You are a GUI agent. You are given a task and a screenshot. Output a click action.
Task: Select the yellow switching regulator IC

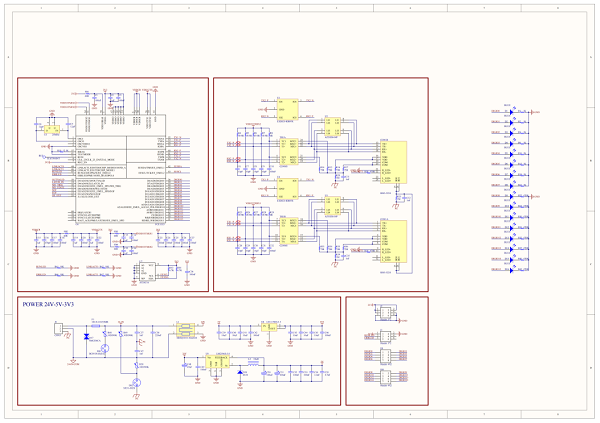pos(217,362)
